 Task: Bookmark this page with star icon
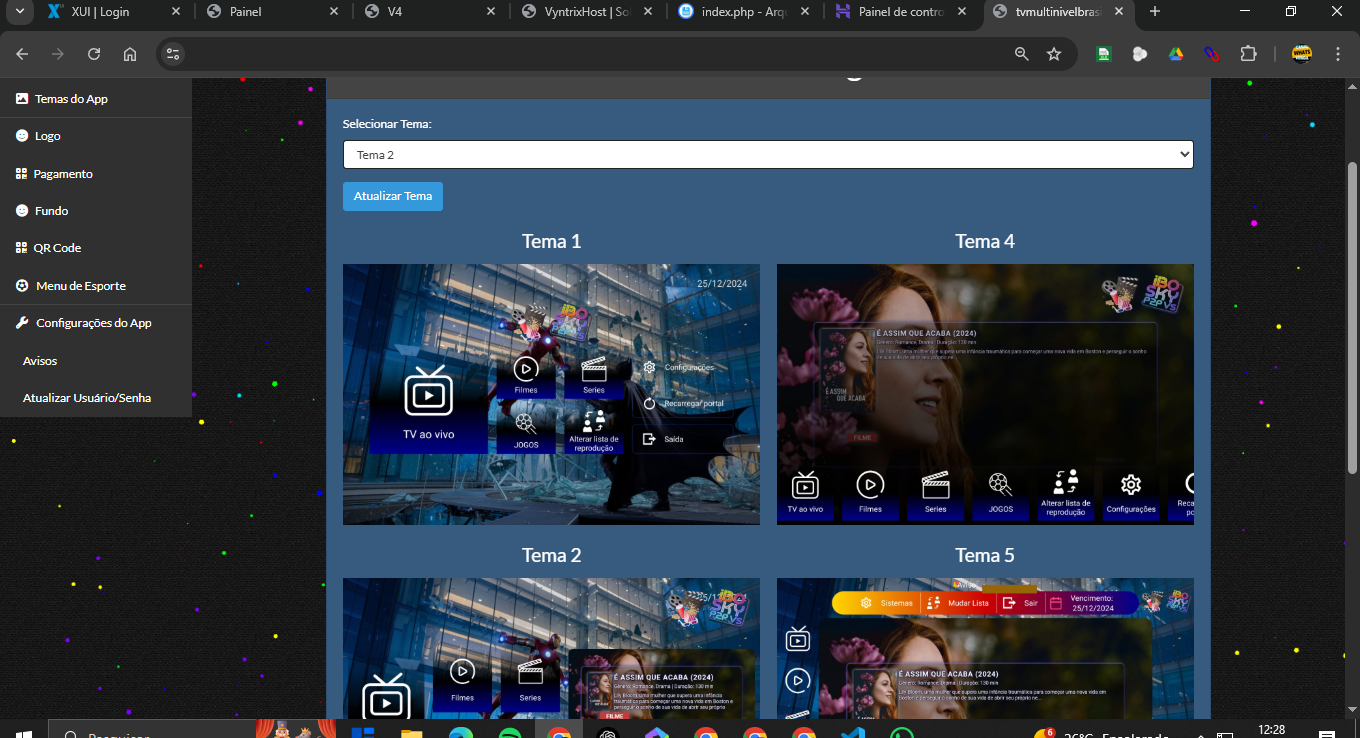[1053, 54]
